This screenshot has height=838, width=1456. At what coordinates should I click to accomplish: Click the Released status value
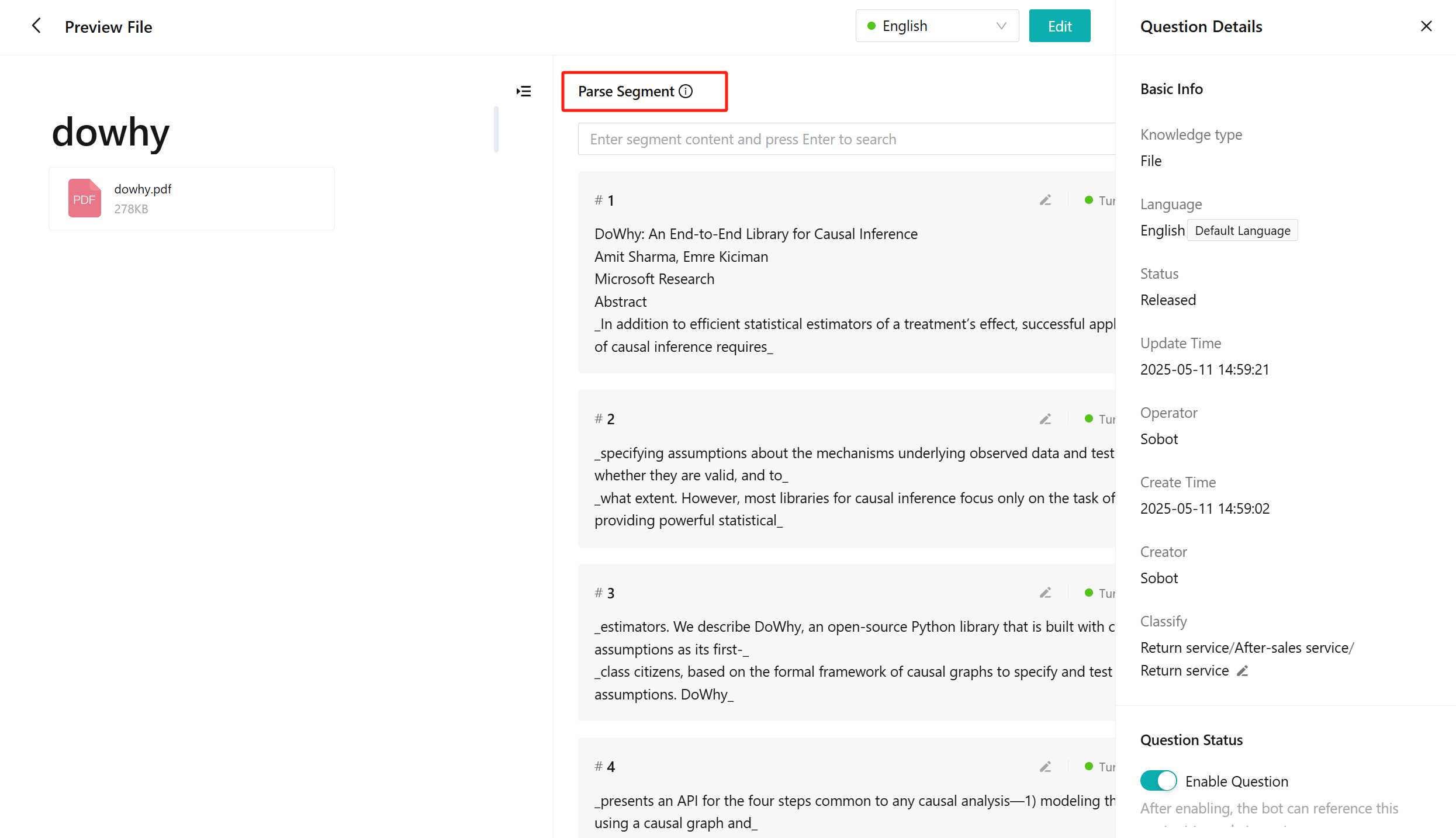pos(1168,300)
